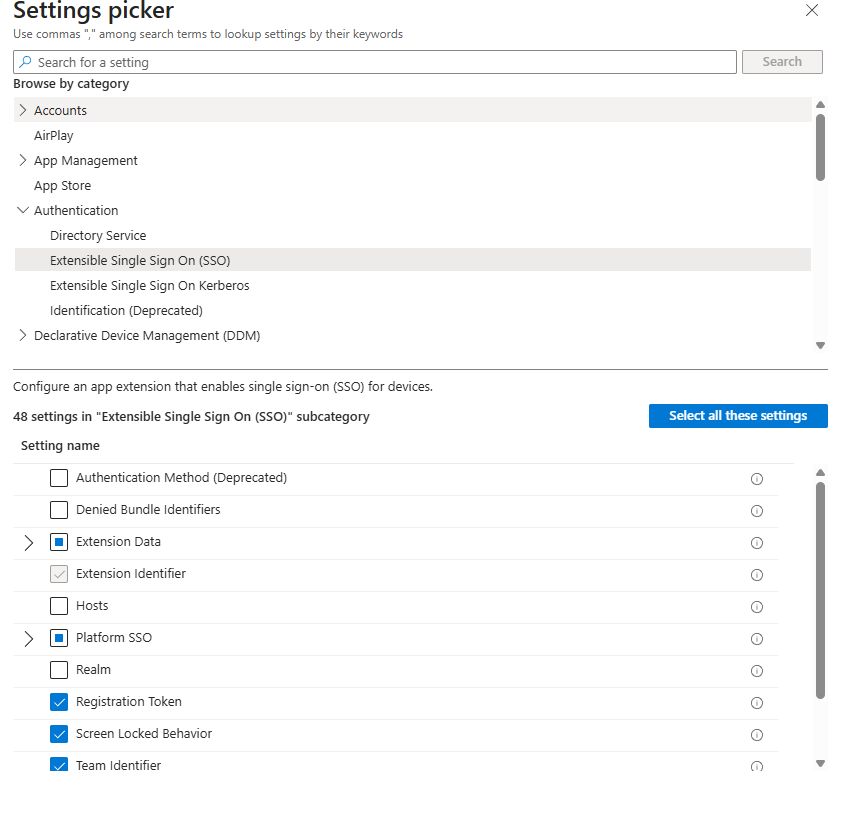View info for Registration Token
This screenshot has height=815, width=846.
[756, 703]
